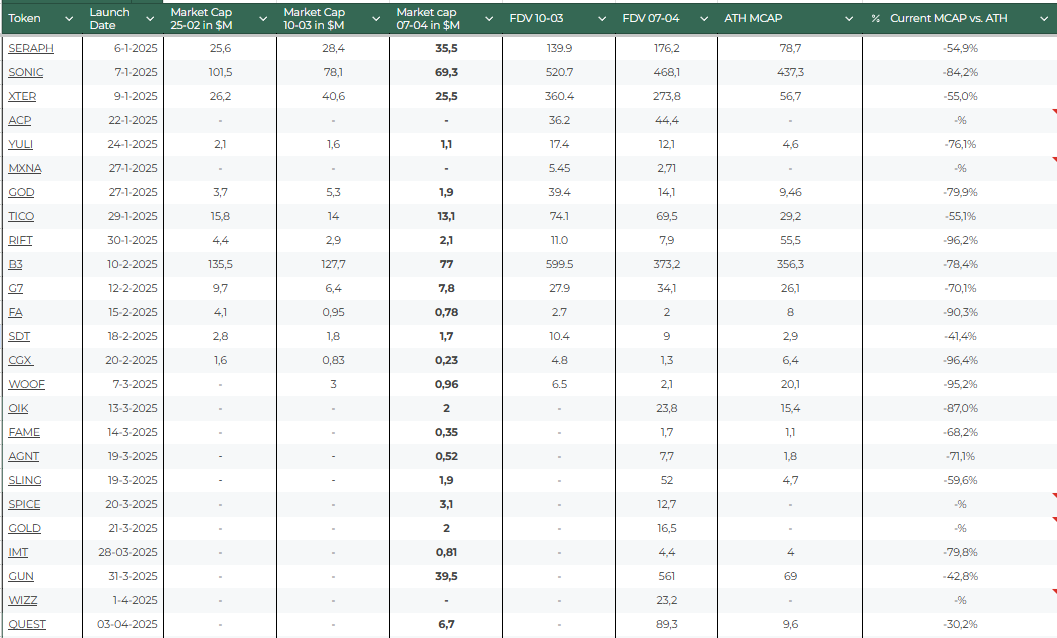Open the FDV 07-04 filter dropdown
Screen dimensions: 1057x638
click(x=704, y=19)
